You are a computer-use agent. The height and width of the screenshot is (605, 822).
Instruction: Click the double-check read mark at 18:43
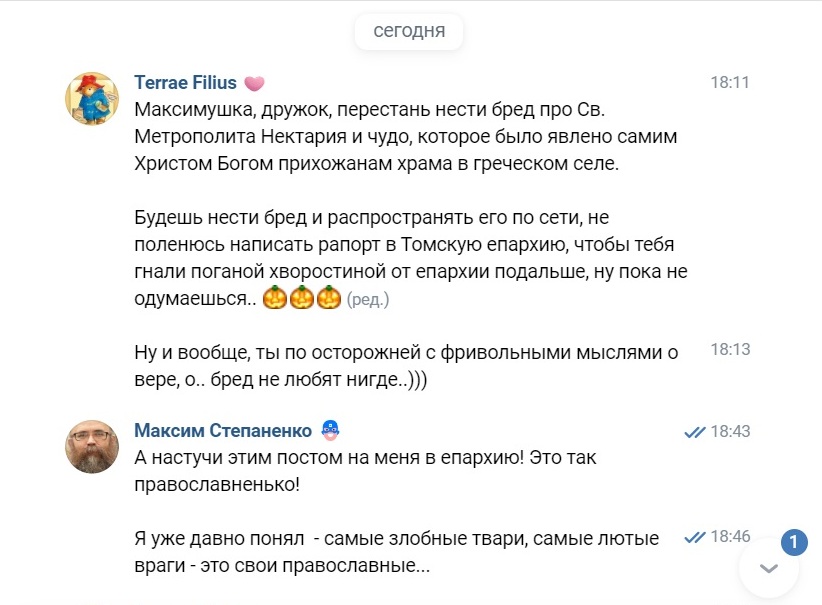coord(694,432)
